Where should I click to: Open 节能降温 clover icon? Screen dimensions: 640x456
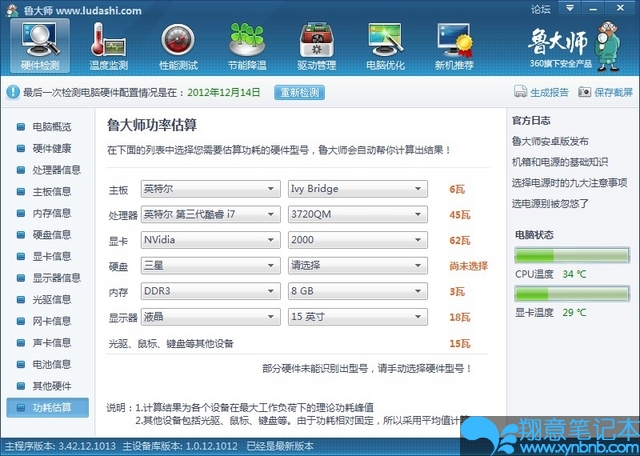click(247, 46)
